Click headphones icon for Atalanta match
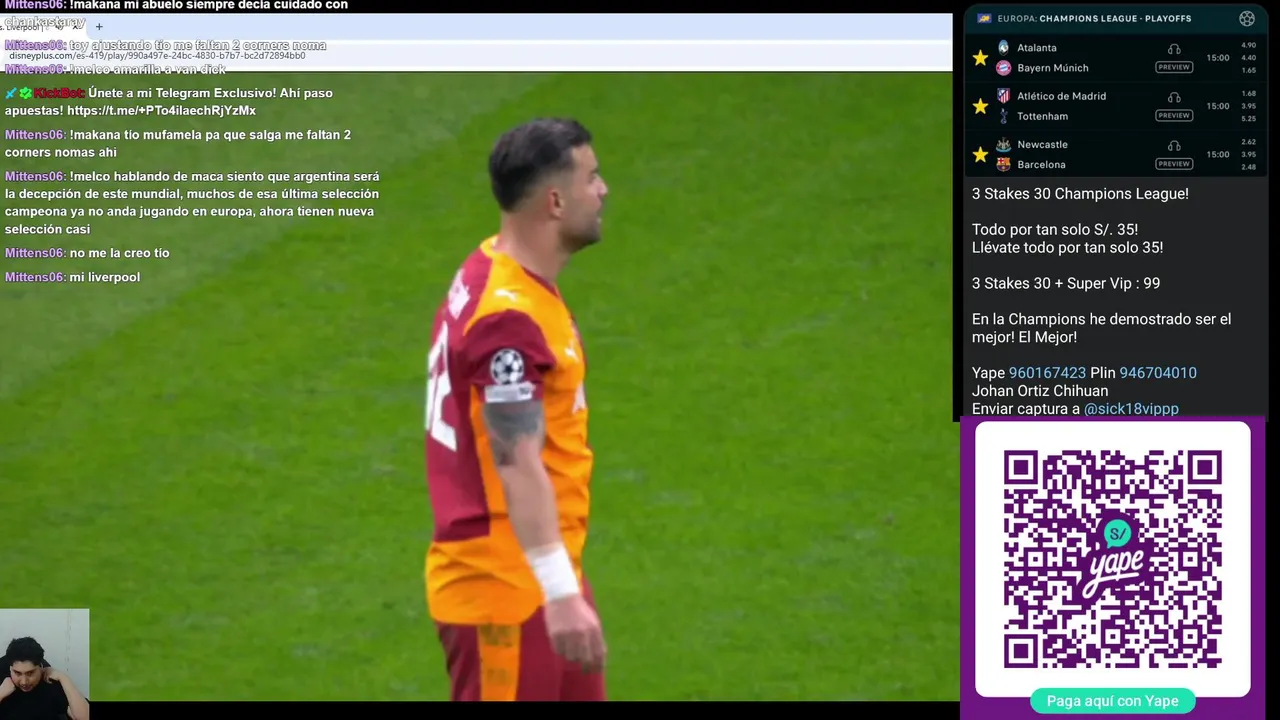This screenshot has width=1280, height=720. (1174, 49)
